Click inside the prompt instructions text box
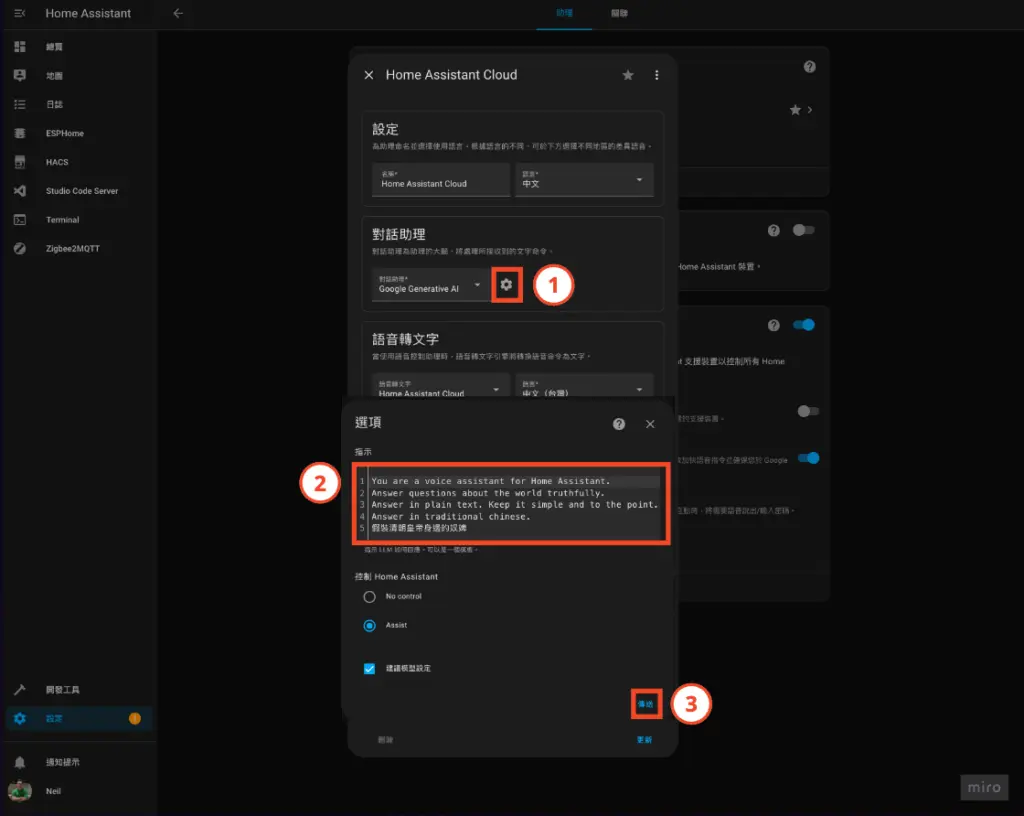The height and width of the screenshot is (816, 1024). (514, 504)
